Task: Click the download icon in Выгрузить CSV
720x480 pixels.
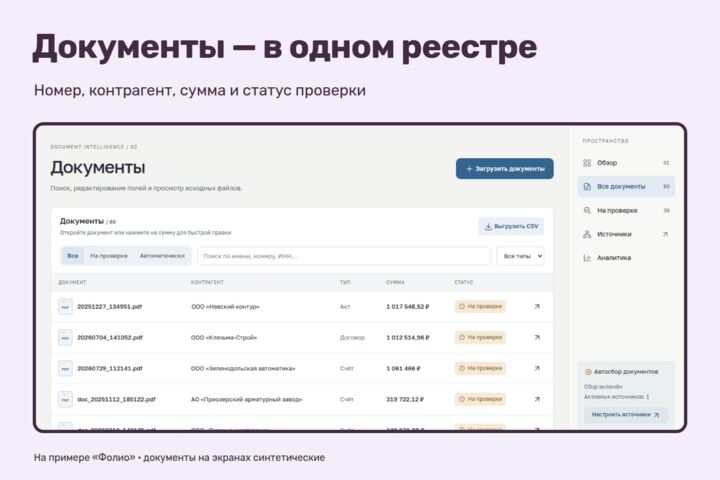Action: [x=488, y=226]
